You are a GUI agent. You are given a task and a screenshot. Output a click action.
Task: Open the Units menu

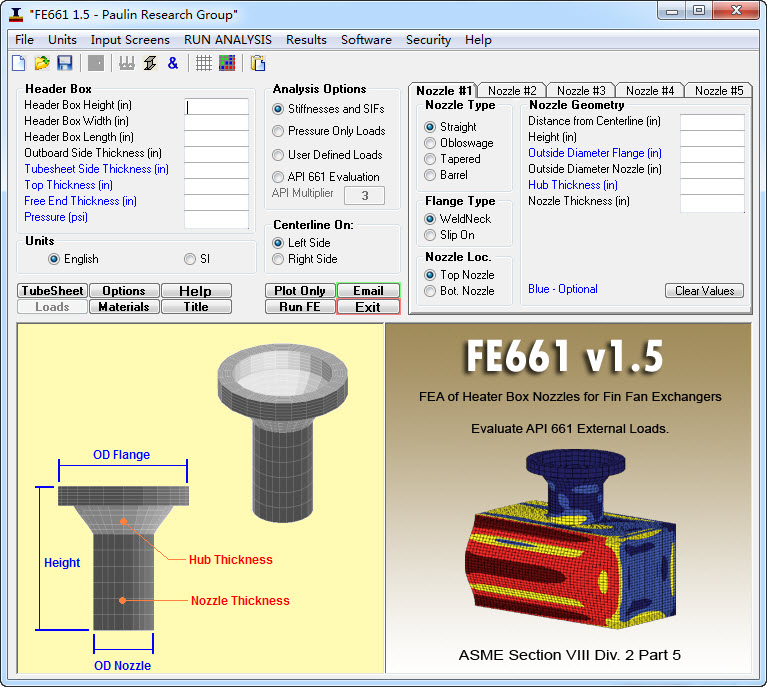point(62,40)
